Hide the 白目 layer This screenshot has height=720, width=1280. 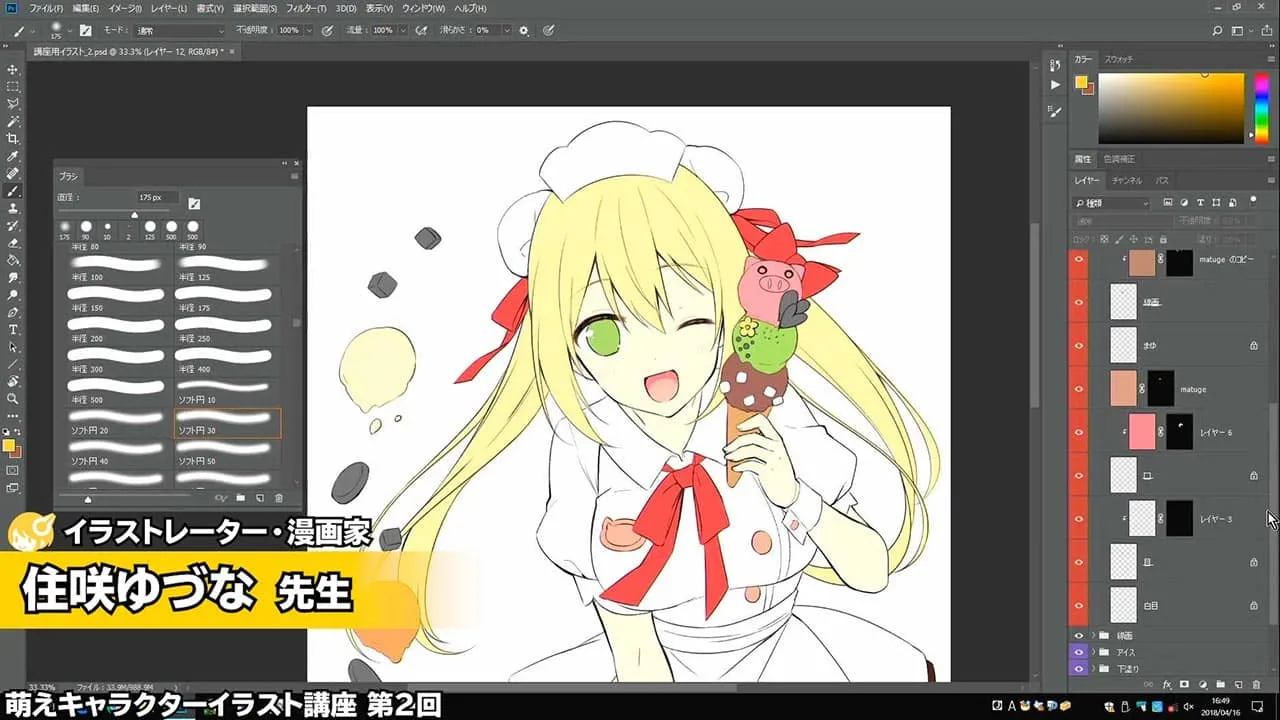[x=1079, y=604]
